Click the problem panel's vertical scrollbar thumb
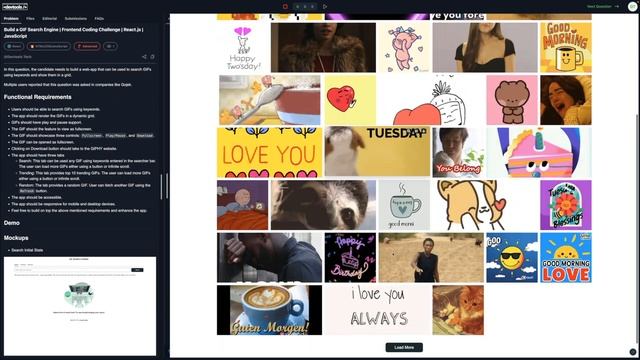The height and width of the screenshot is (360, 640). click(x=162, y=187)
